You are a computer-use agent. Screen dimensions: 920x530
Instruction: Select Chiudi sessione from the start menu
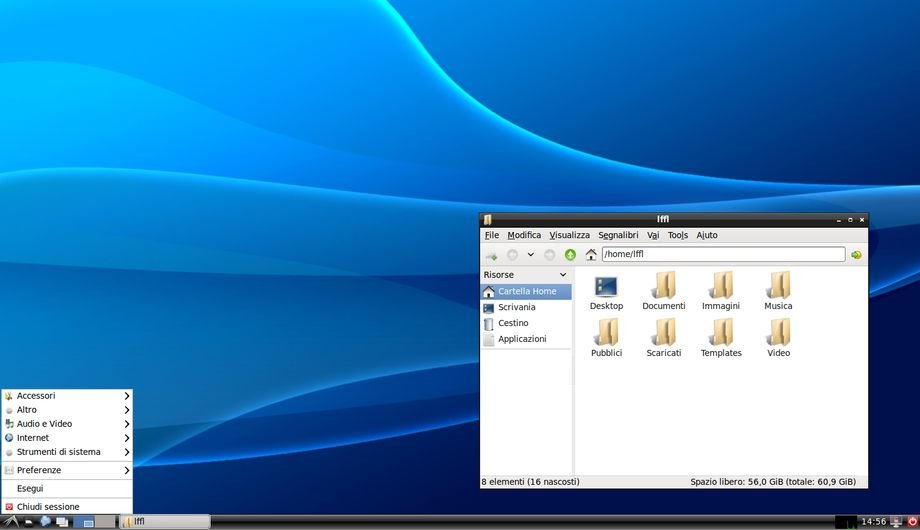[x=47, y=507]
